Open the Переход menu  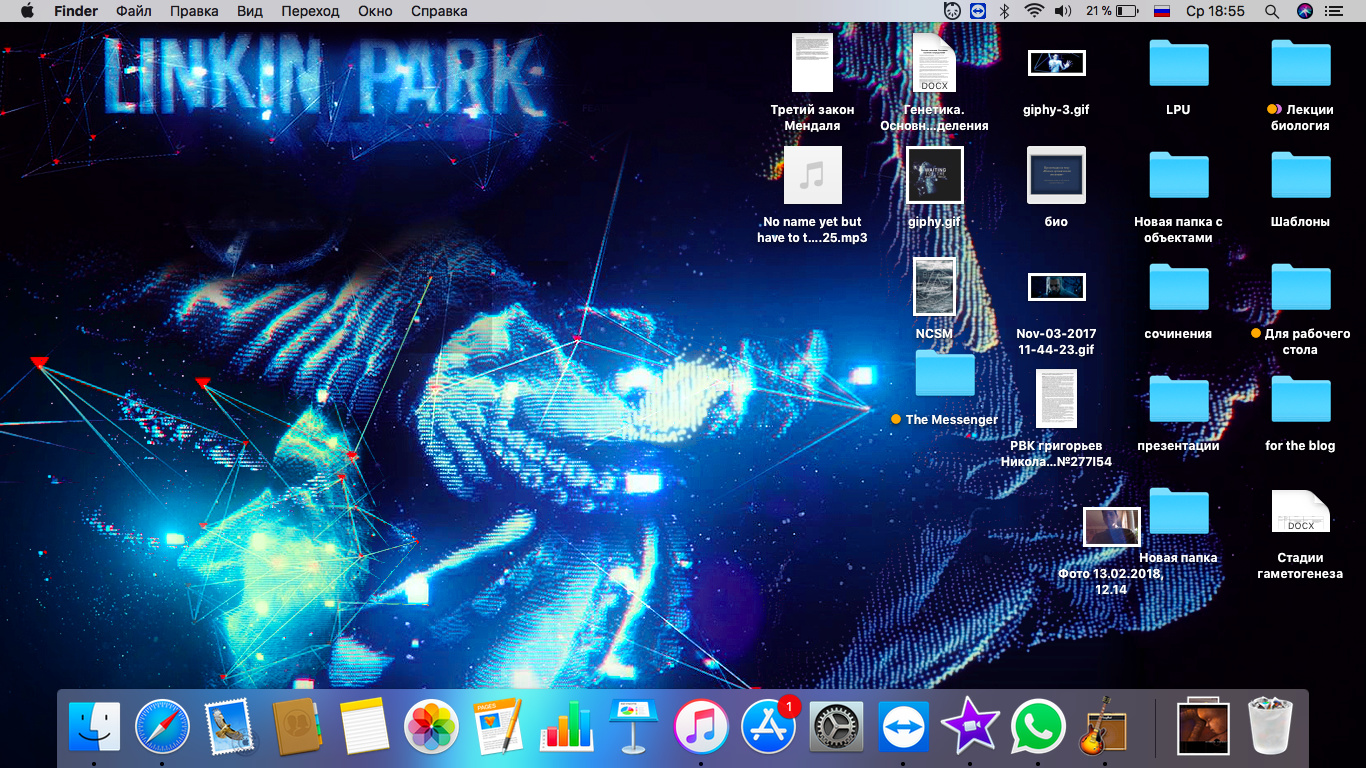tap(310, 11)
